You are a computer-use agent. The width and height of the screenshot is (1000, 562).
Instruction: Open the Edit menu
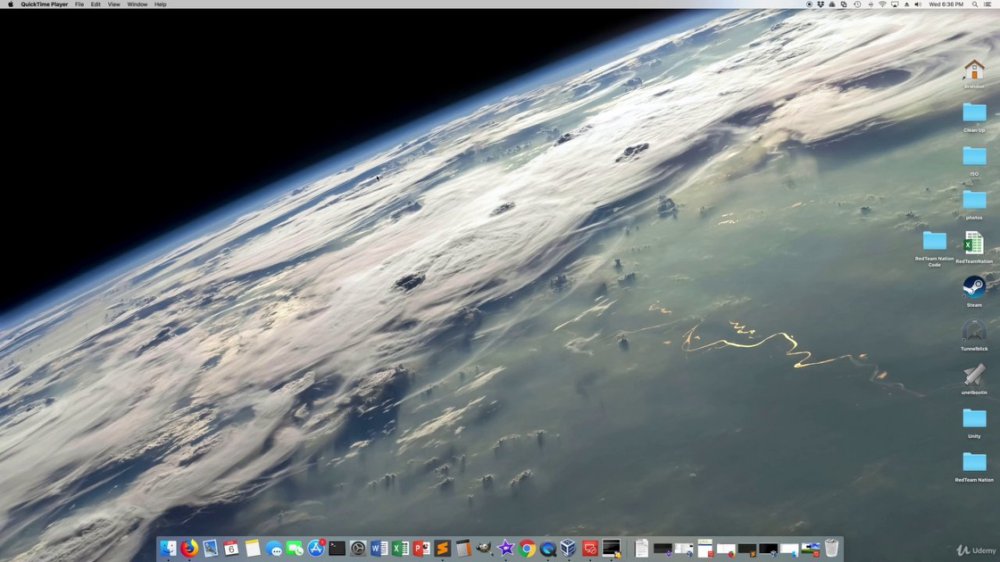pyautogui.click(x=96, y=4)
